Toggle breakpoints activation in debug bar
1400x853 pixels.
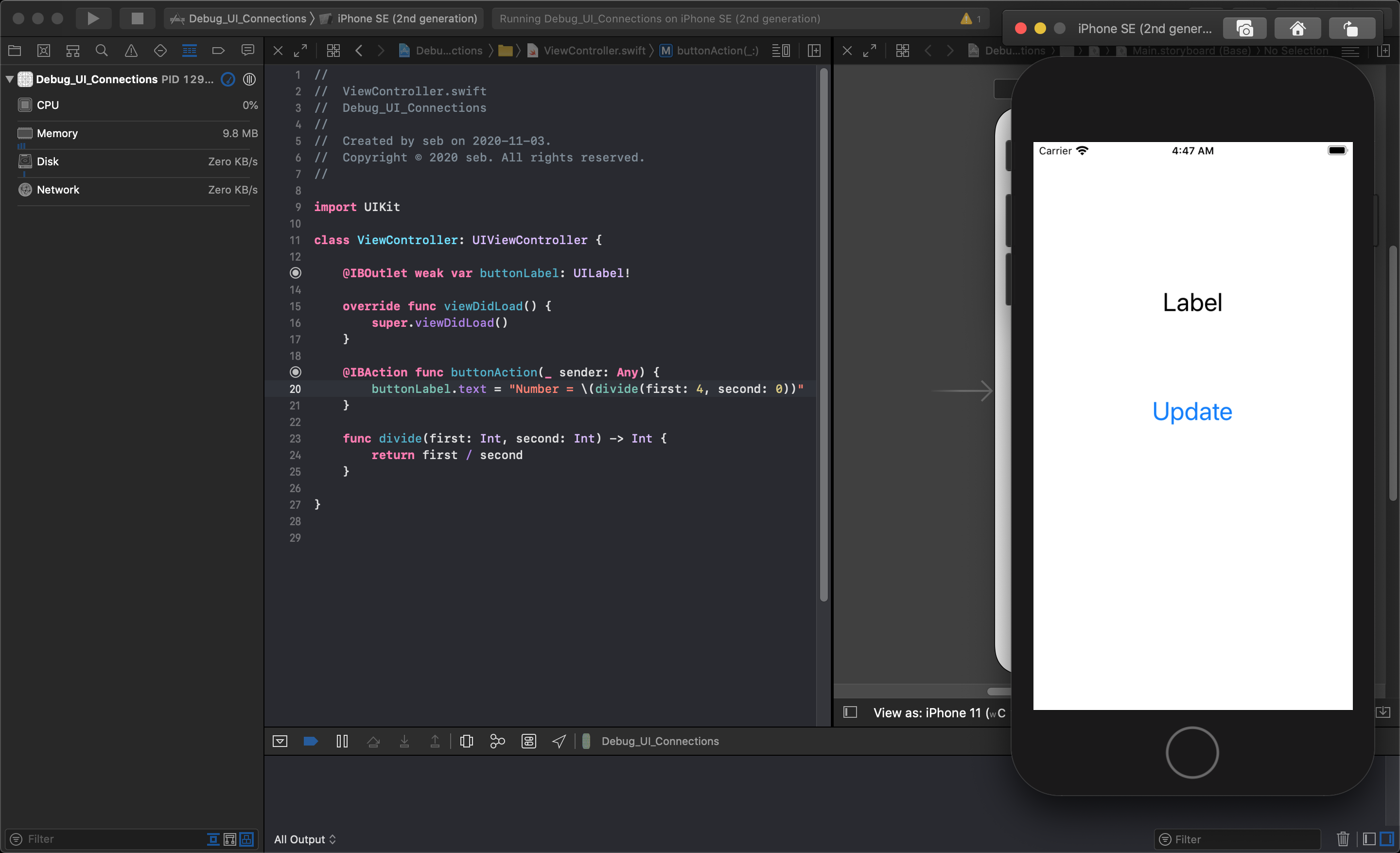click(x=311, y=741)
